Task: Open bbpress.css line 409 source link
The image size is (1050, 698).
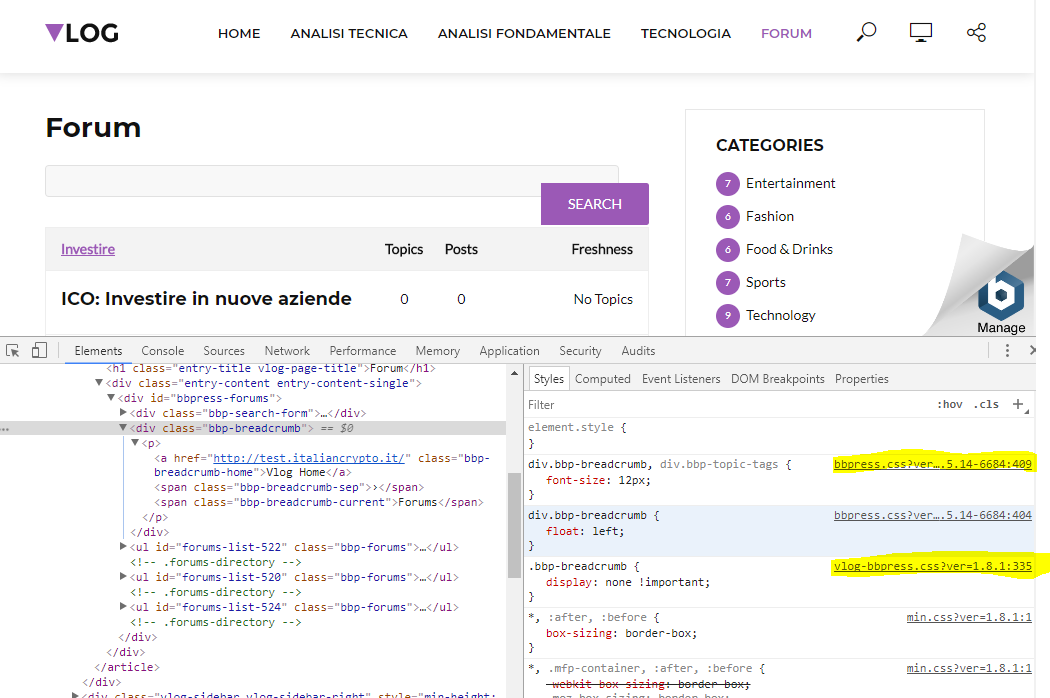Action: coord(933,464)
